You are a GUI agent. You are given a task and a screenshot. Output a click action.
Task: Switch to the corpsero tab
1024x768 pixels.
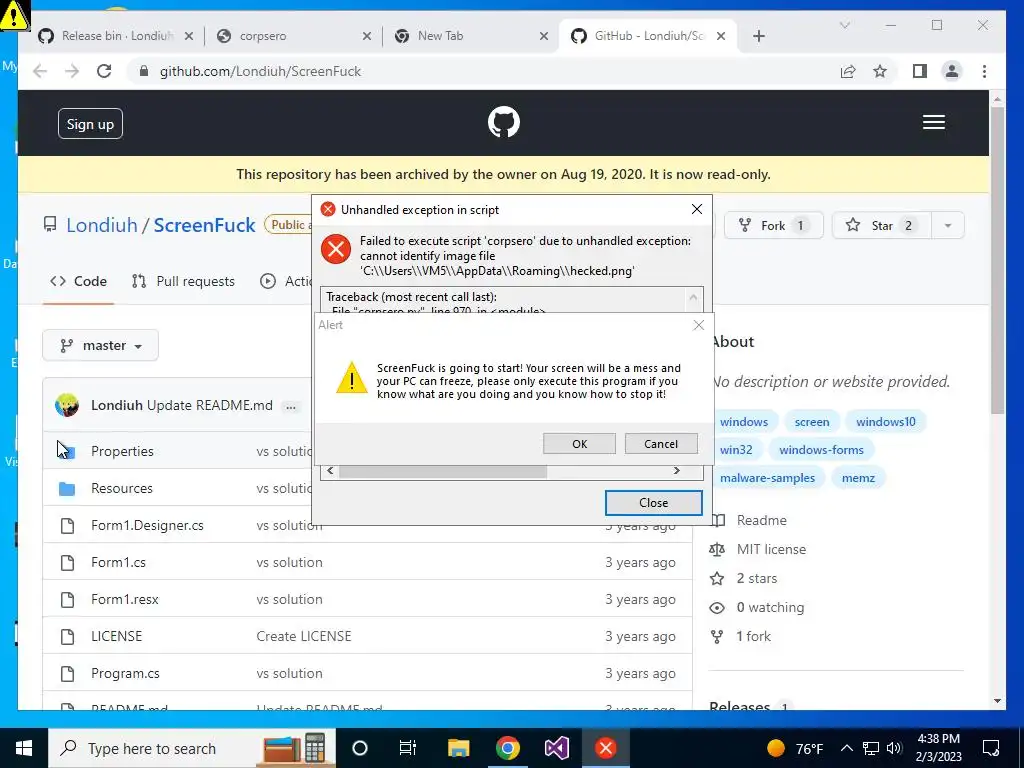(x=293, y=36)
